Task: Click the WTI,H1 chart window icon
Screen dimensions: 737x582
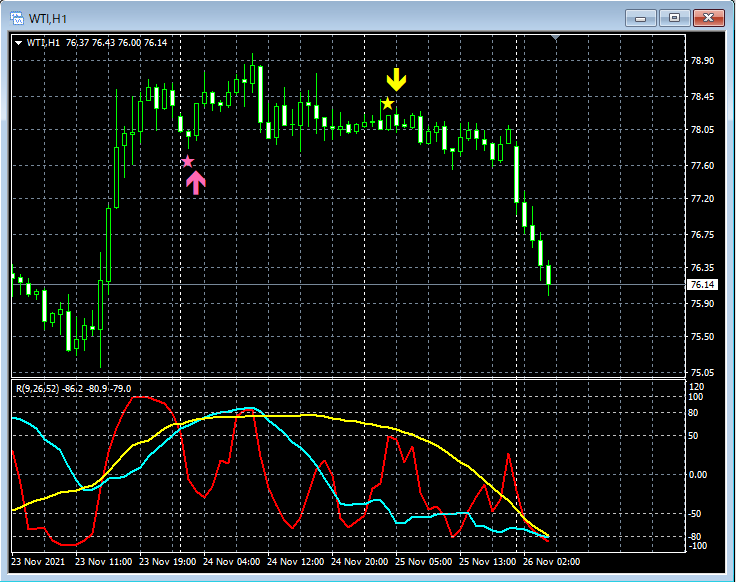Action: coord(16,18)
